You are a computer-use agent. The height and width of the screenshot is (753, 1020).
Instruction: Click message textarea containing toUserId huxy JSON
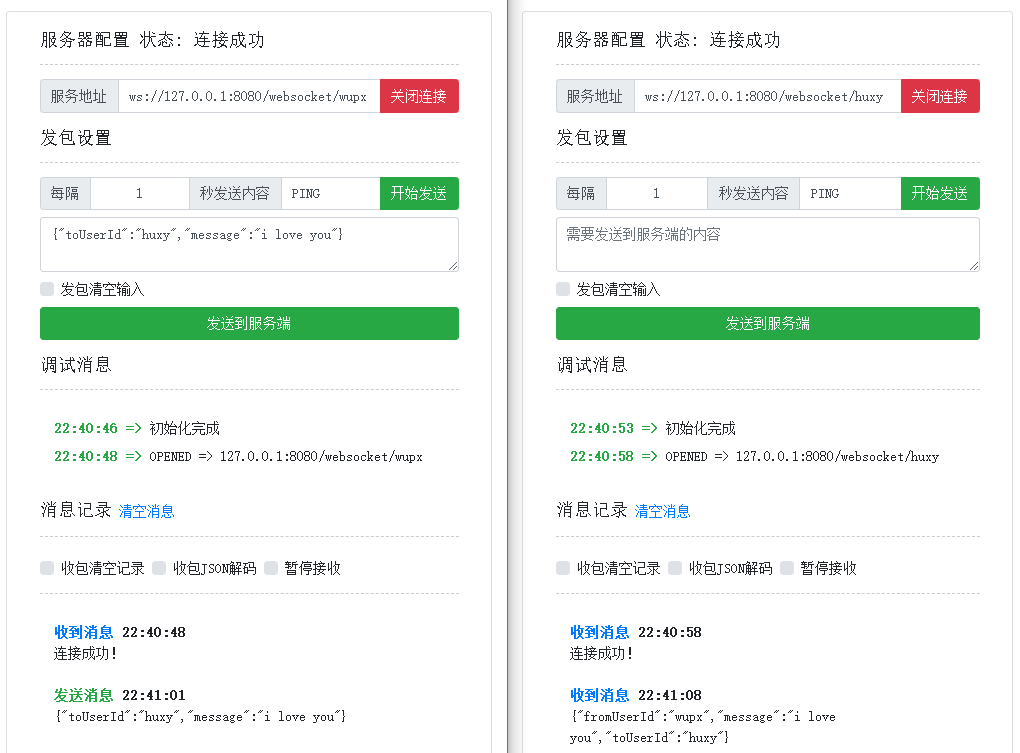point(249,244)
